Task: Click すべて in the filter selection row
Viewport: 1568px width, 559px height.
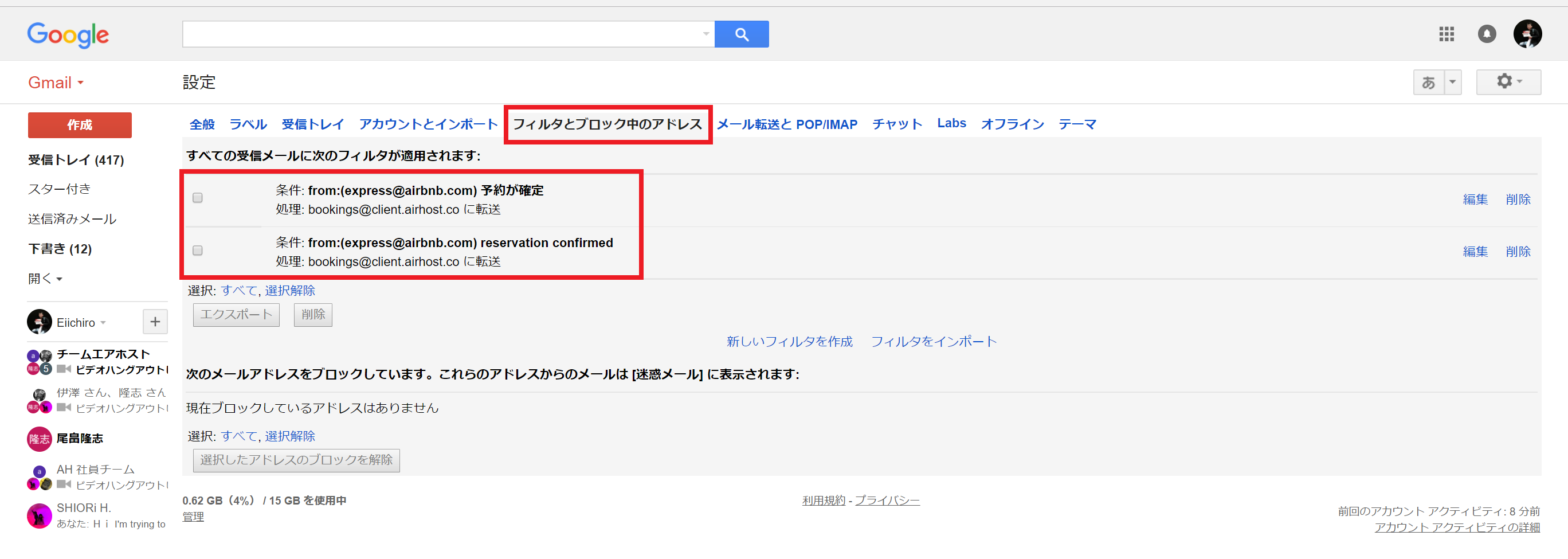Action: 239,291
